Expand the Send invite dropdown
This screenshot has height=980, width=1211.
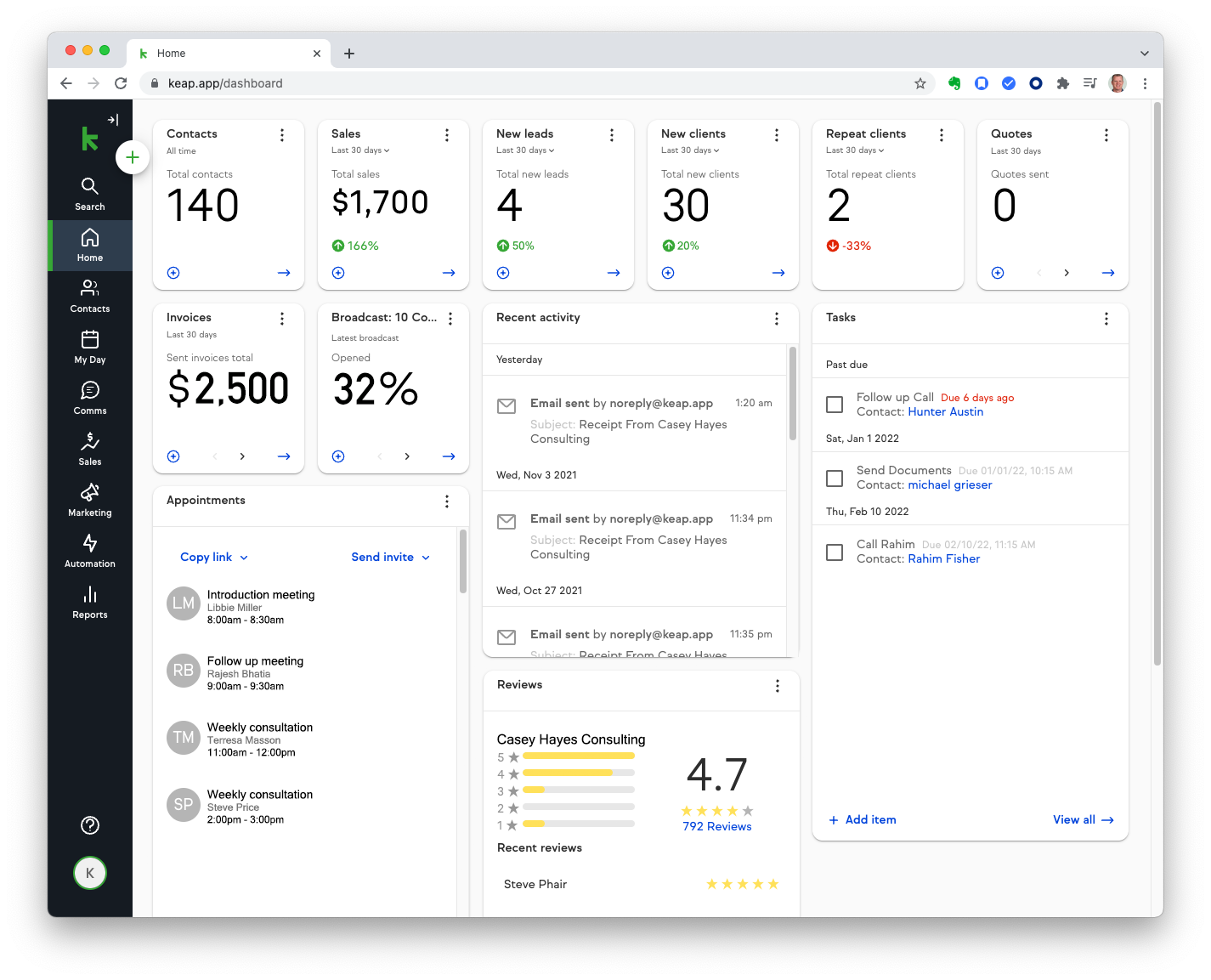click(x=391, y=558)
